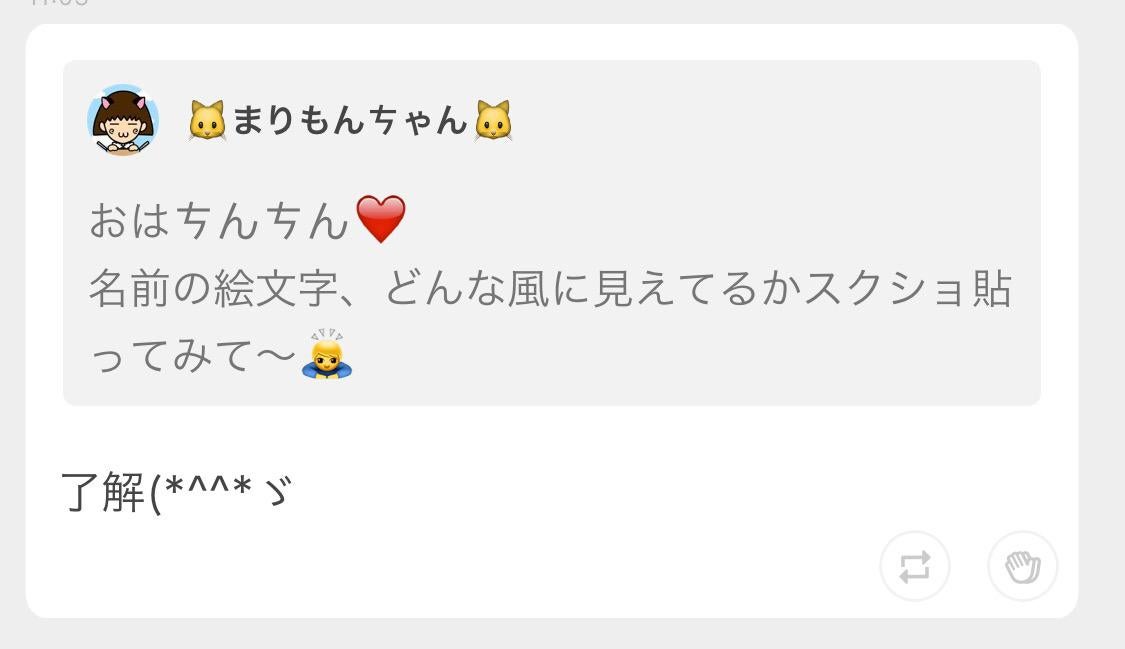1125x649 pixels.
Task: Tap the repost arrows icon
Action: pos(915,567)
